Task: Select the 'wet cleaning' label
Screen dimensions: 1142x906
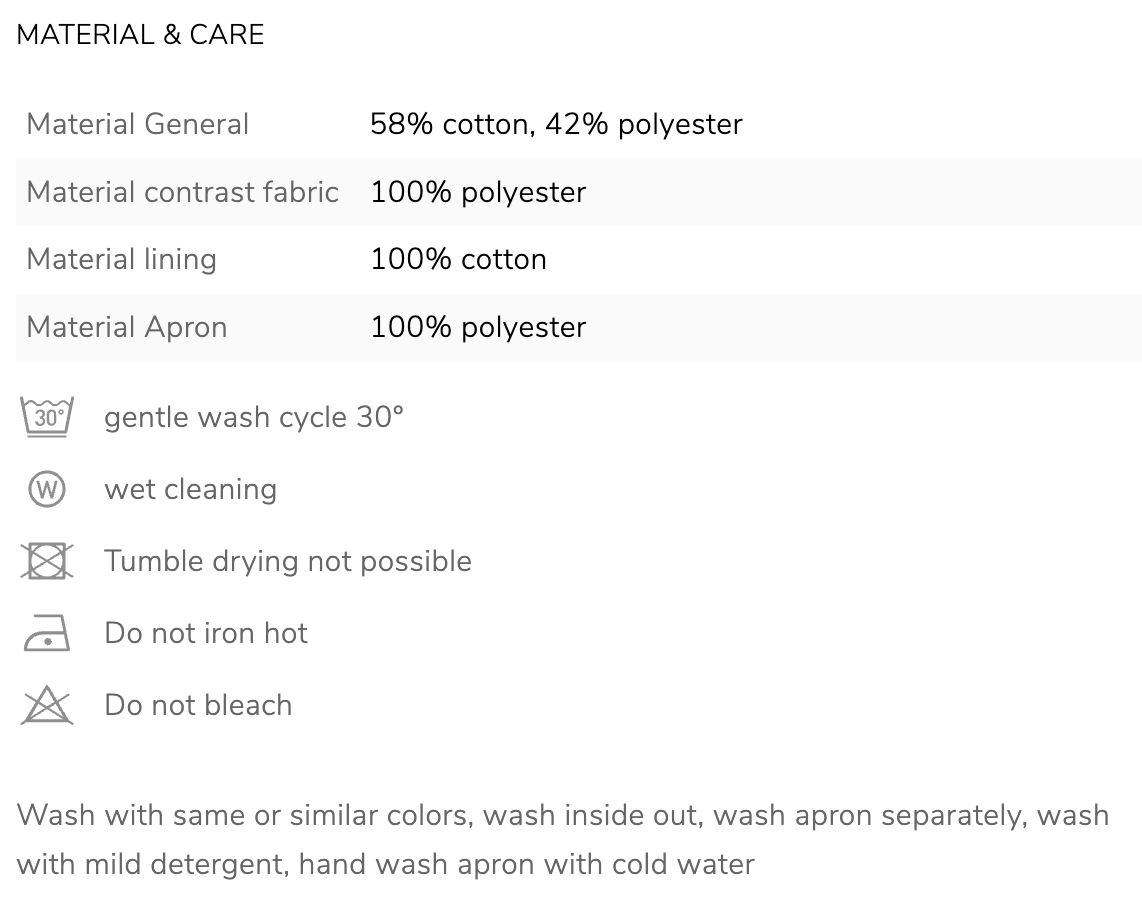Action: pos(190,489)
